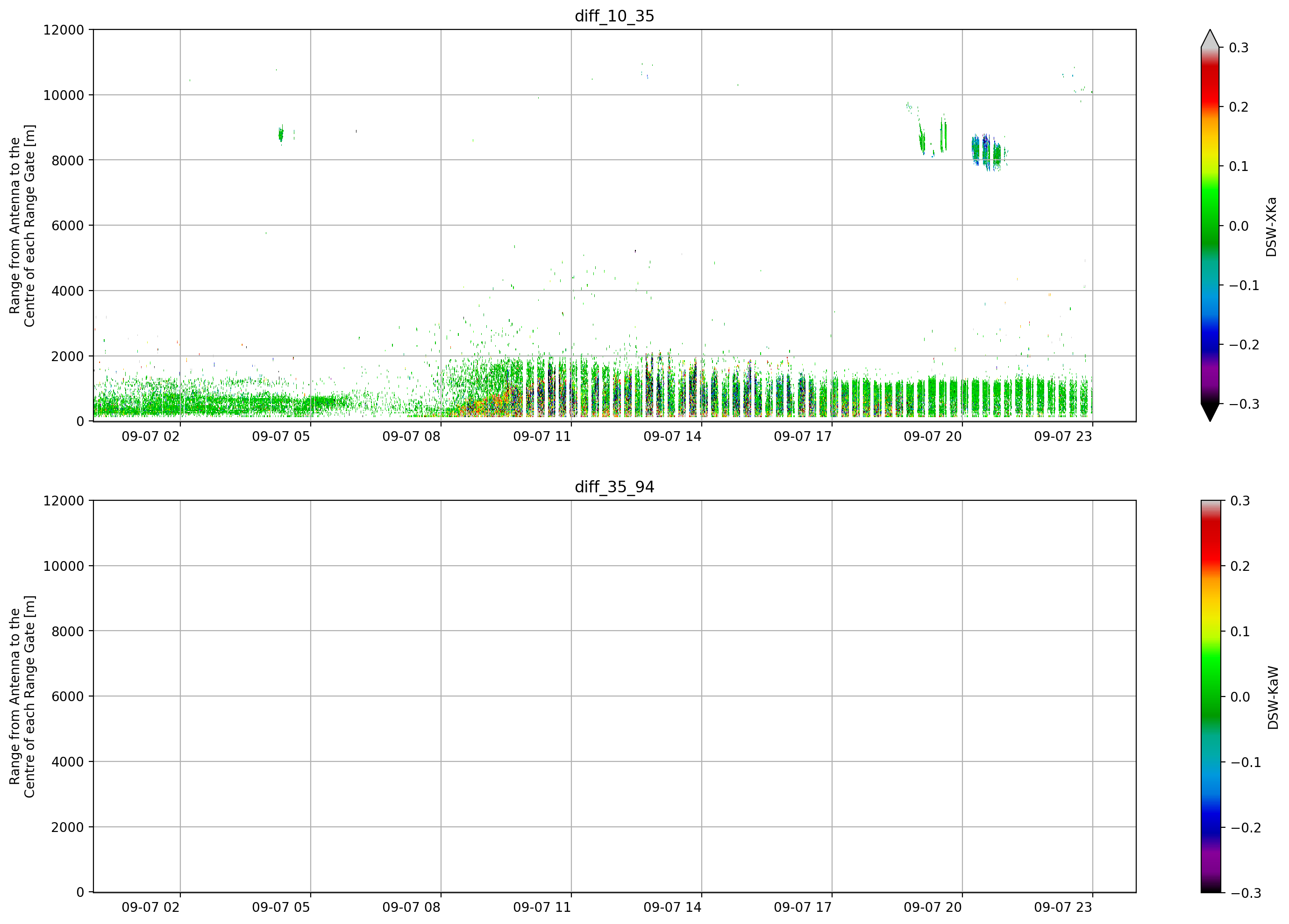Click the 0.3 tick on DSW-KaW colorbar
This screenshot has height=924, width=1289.
1239,501
